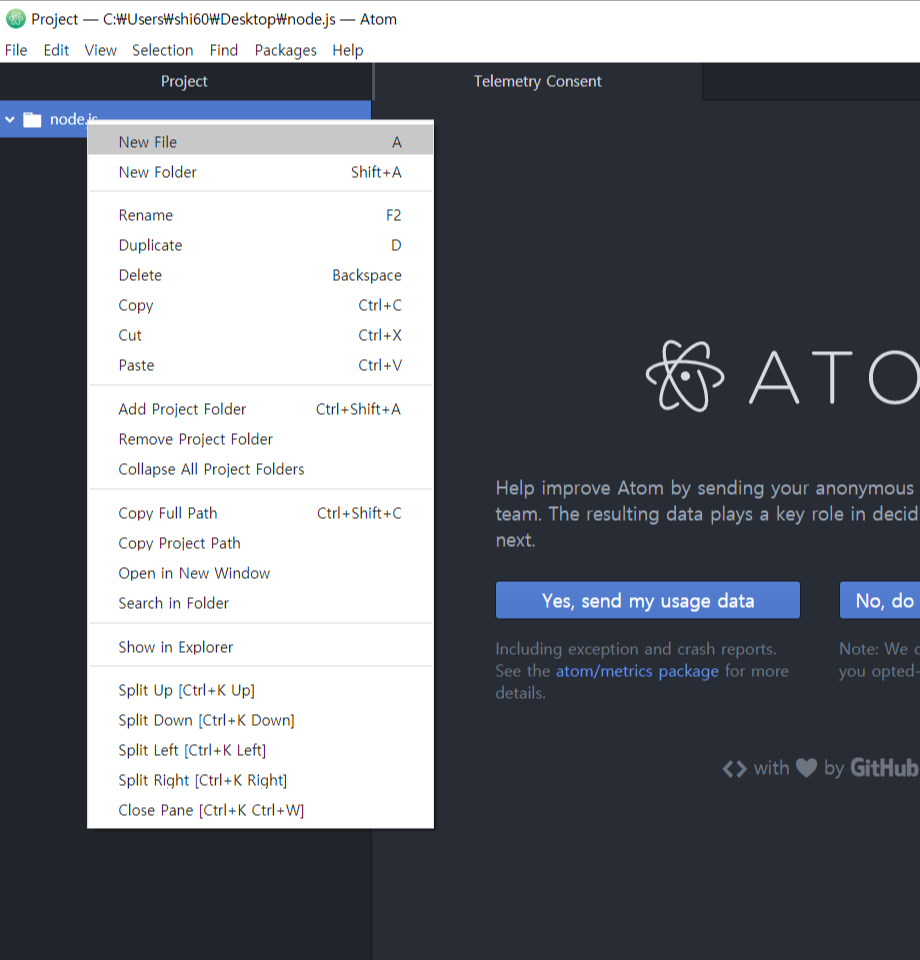The height and width of the screenshot is (960, 920).
Task: Switch to the Project tab
Action: click(x=184, y=81)
